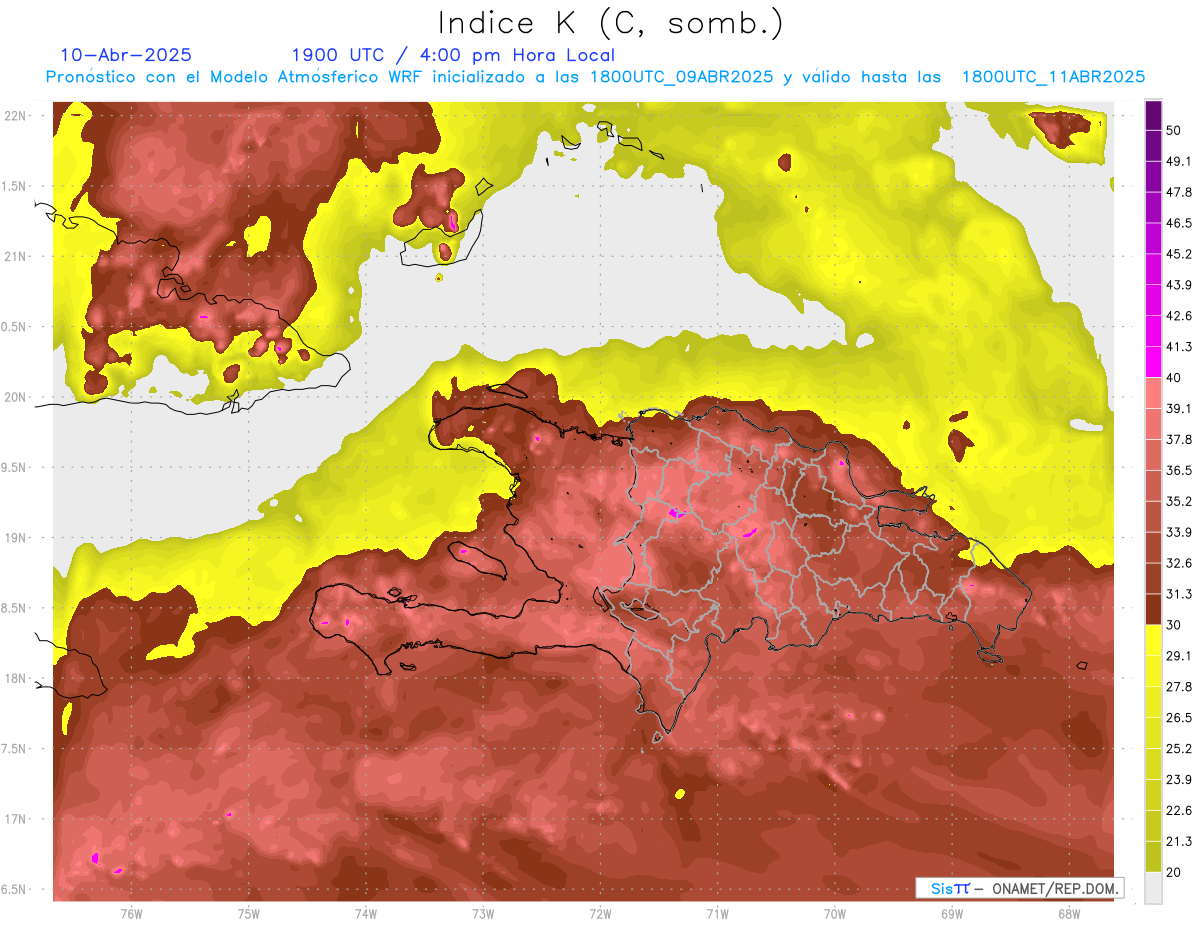Click the '1900 UTC / 4:00 pm Hora Local' time text
Image resolution: width=1200 pixels, height=927 pixels.
[x=453, y=55]
